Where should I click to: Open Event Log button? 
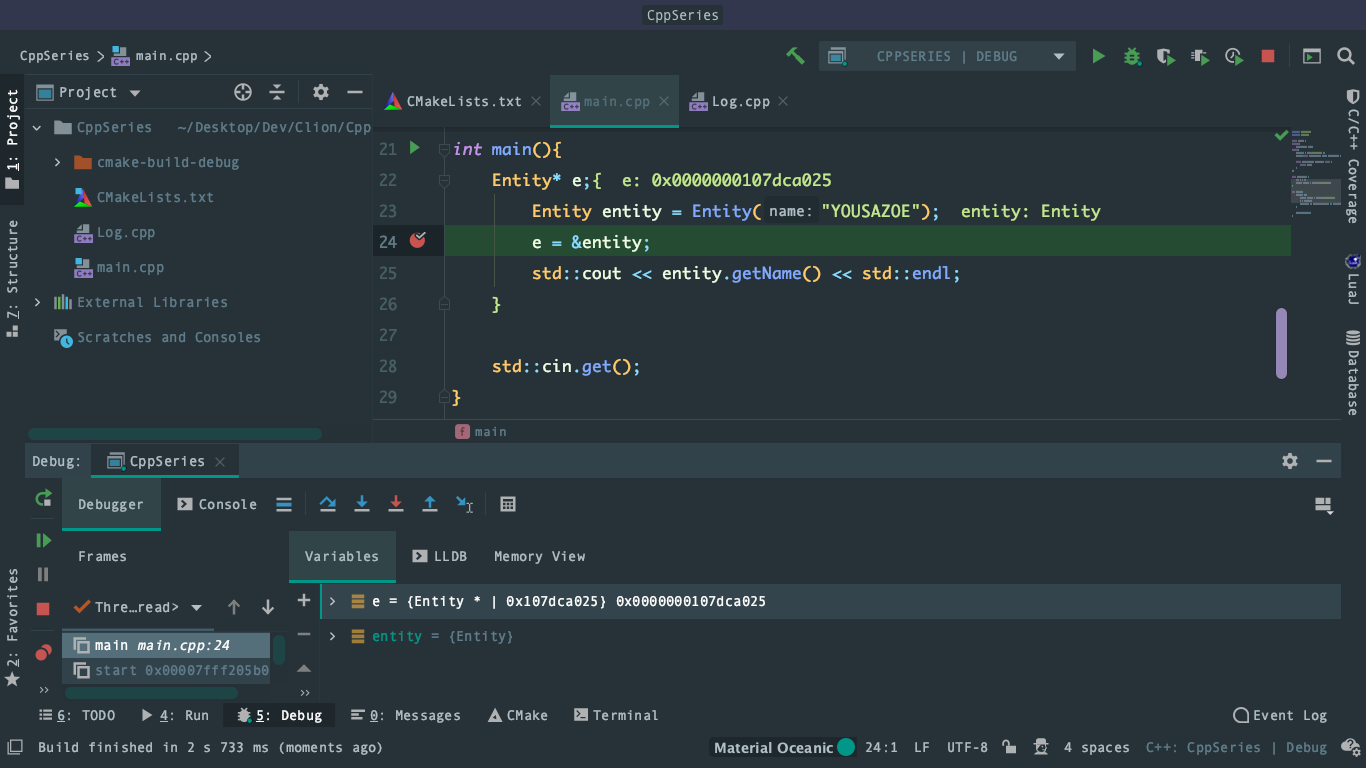point(1280,715)
